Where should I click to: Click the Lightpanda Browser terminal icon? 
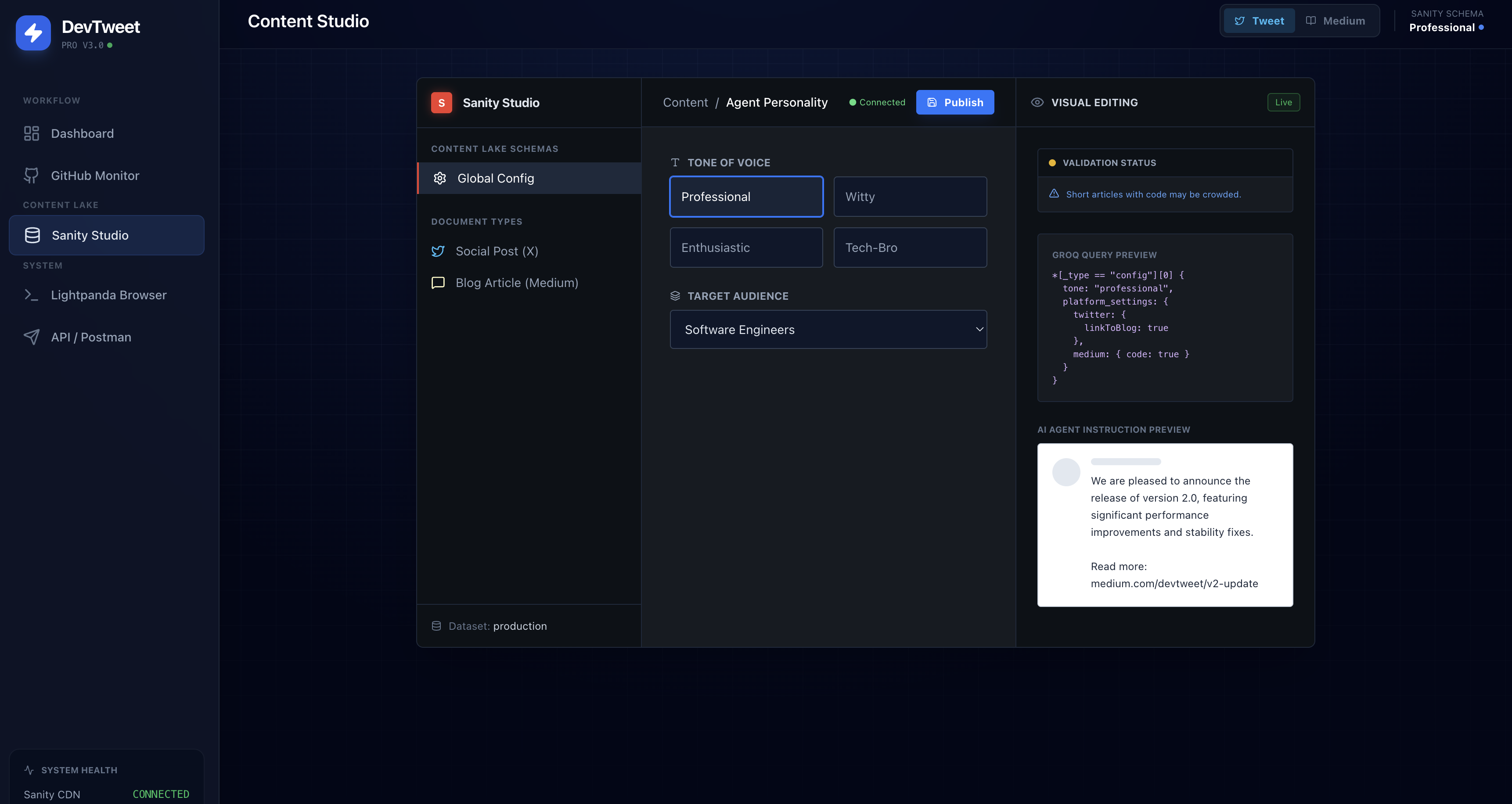(31, 295)
